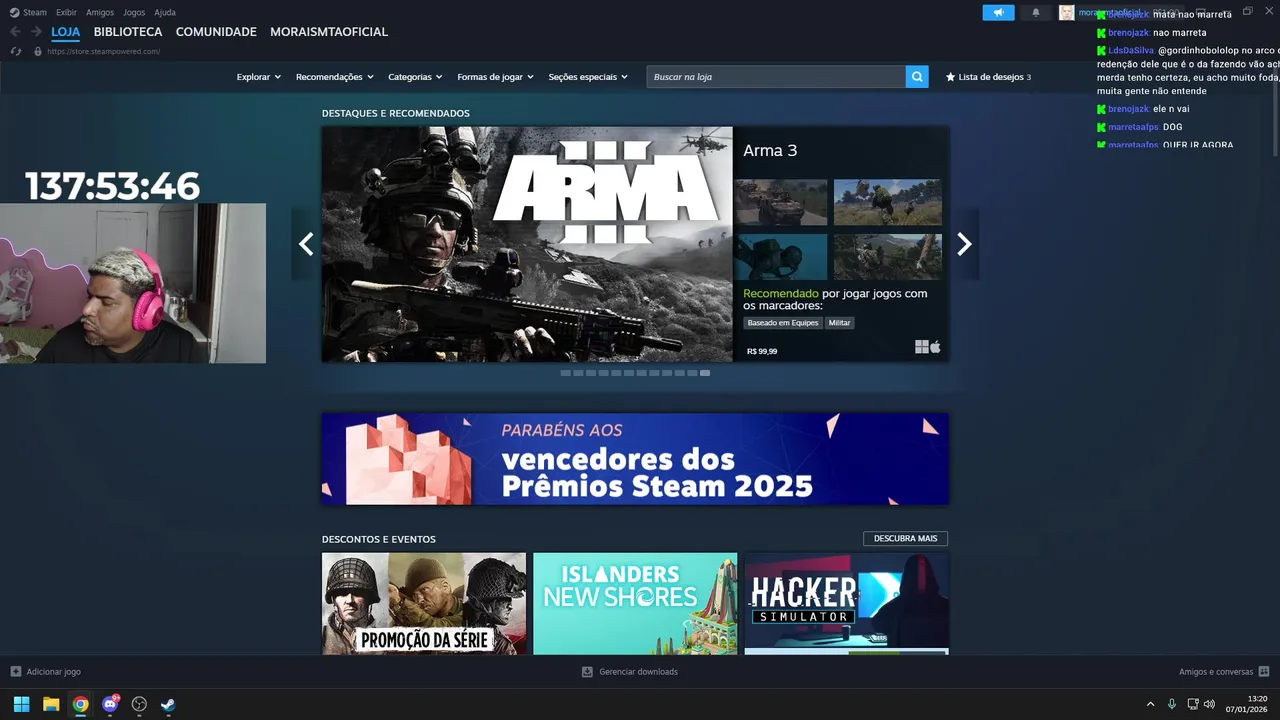This screenshot has width=1280, height=720.
Task: Switch to the COMUNIDADE tab
Action: (x=216, y=32)
